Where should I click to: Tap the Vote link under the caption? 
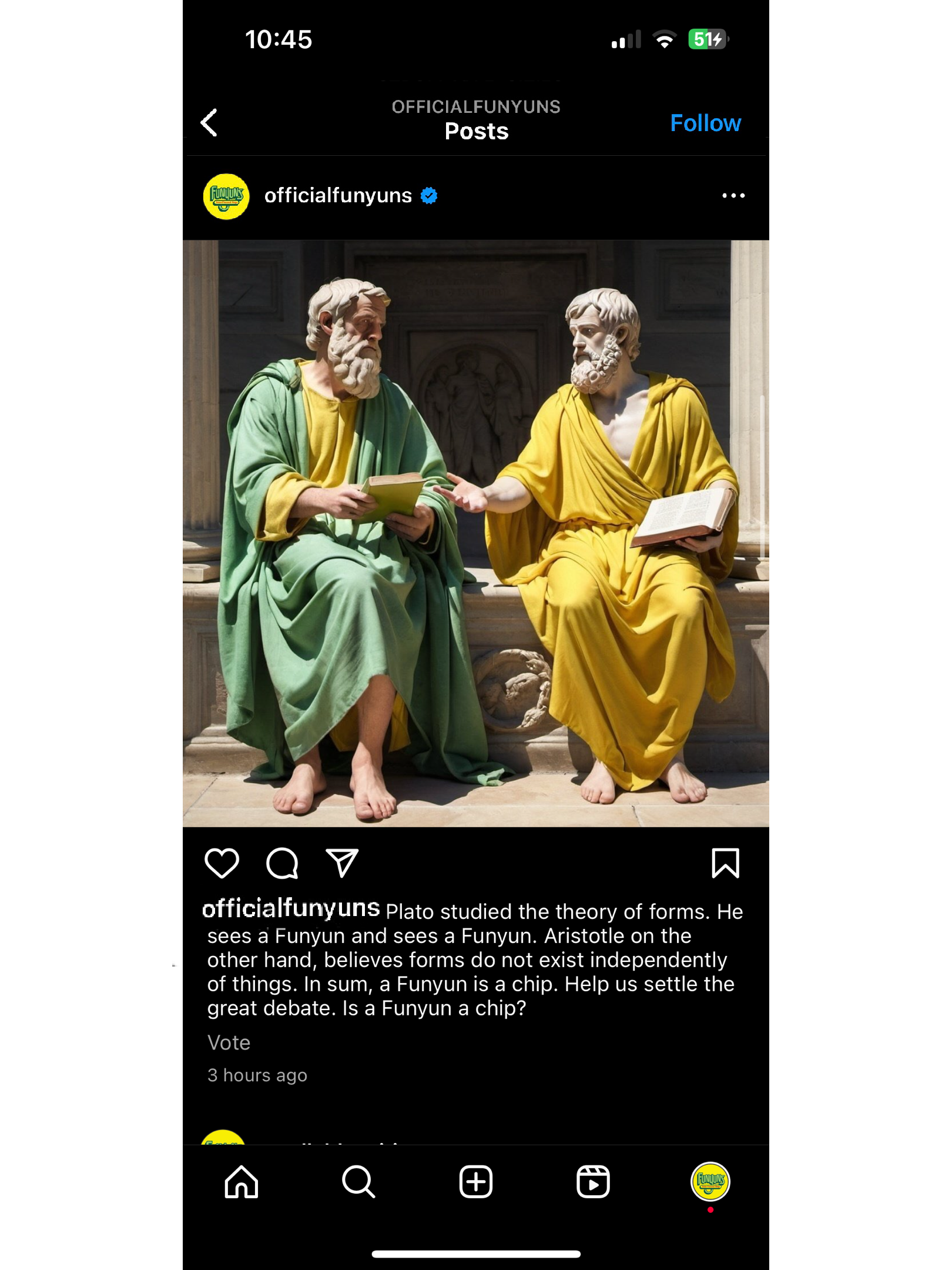[x=229, y=1042]
